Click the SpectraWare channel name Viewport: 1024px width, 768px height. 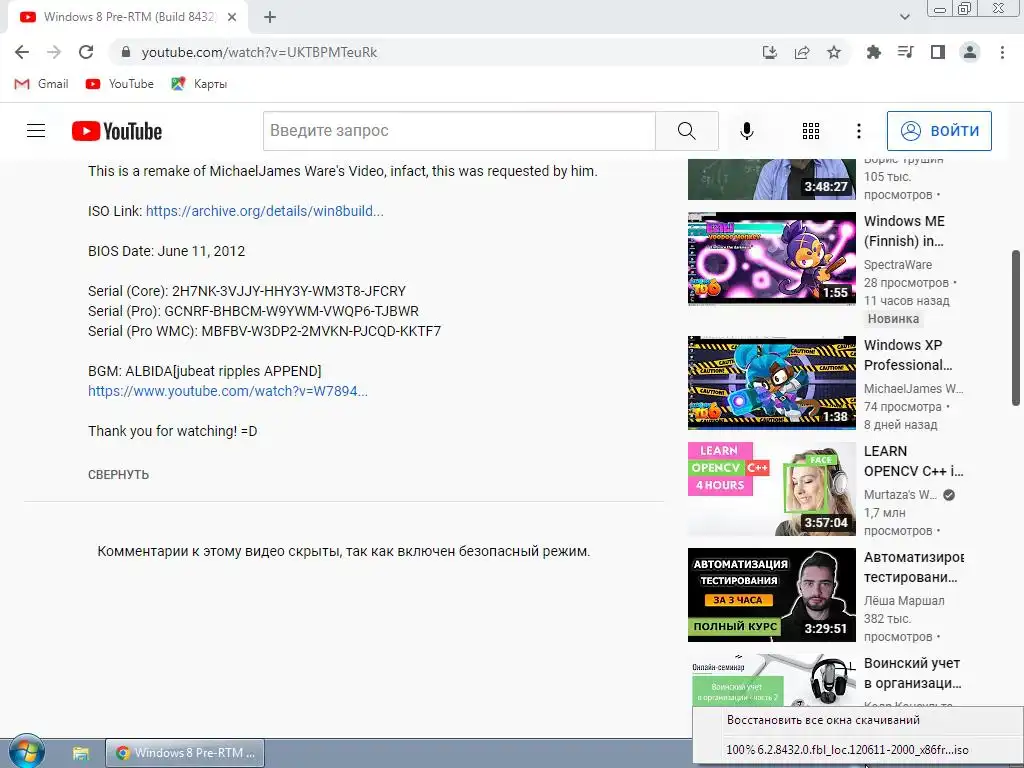[898, 264]
